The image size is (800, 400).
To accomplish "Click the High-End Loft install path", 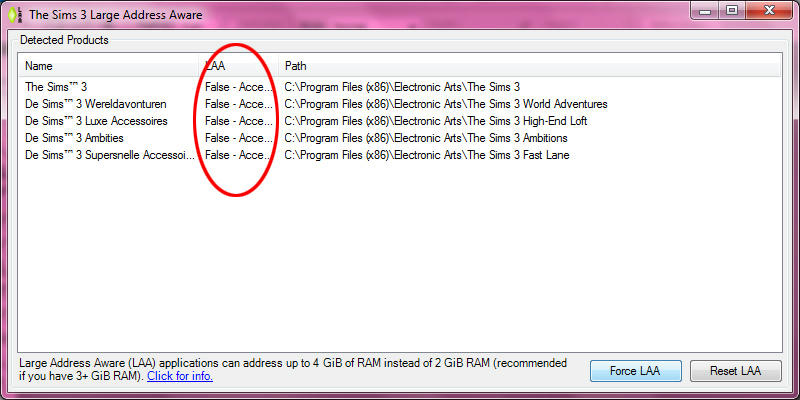I will [x=436, y=121].
